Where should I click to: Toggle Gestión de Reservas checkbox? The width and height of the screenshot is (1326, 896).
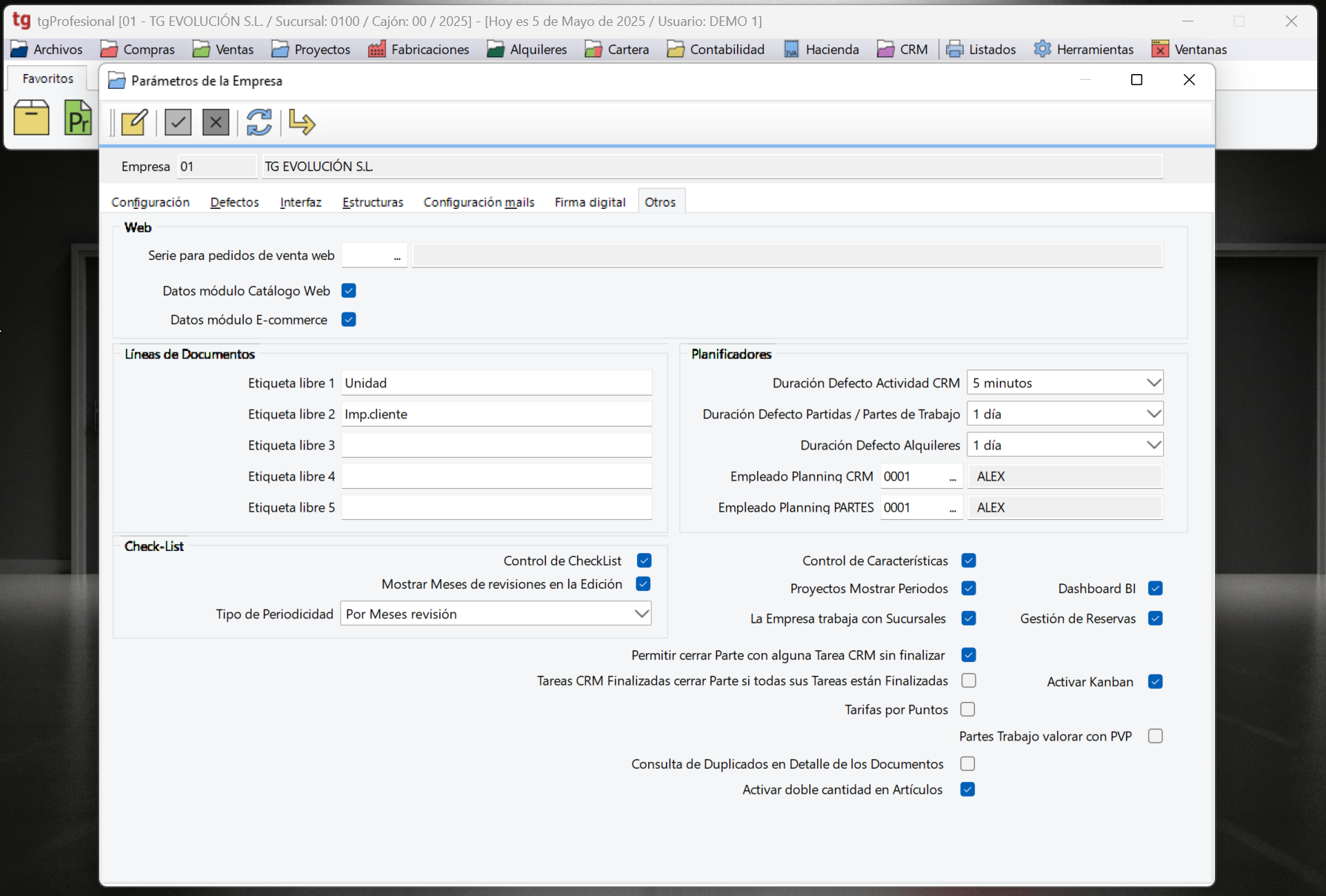(x=1156, y=618)
